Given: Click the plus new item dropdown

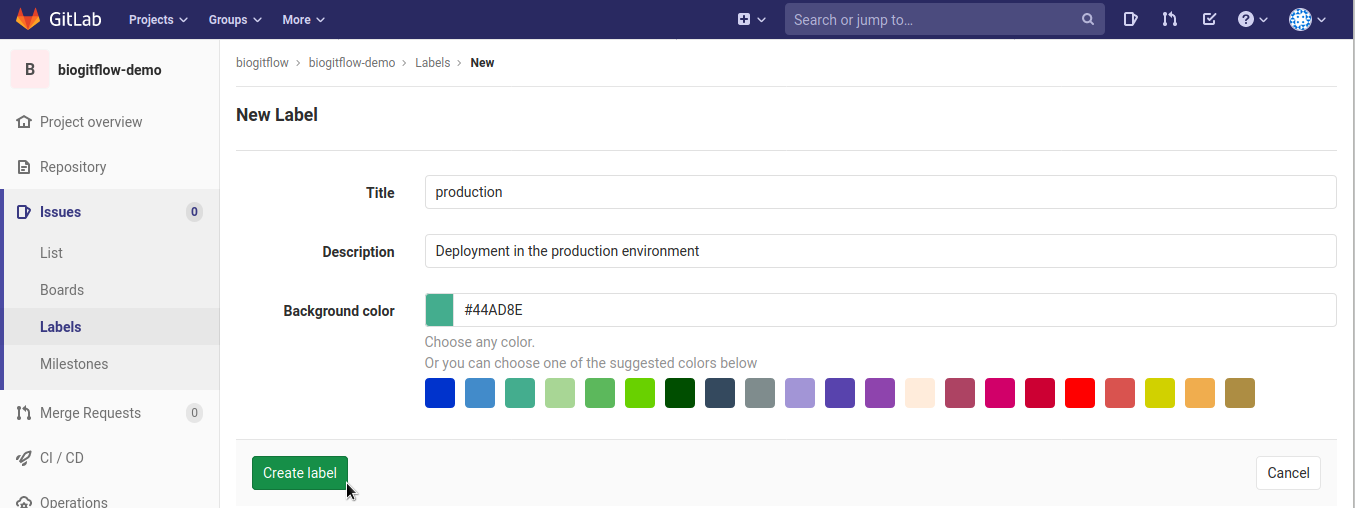Looking at the screenshot, I should [751, 19].
